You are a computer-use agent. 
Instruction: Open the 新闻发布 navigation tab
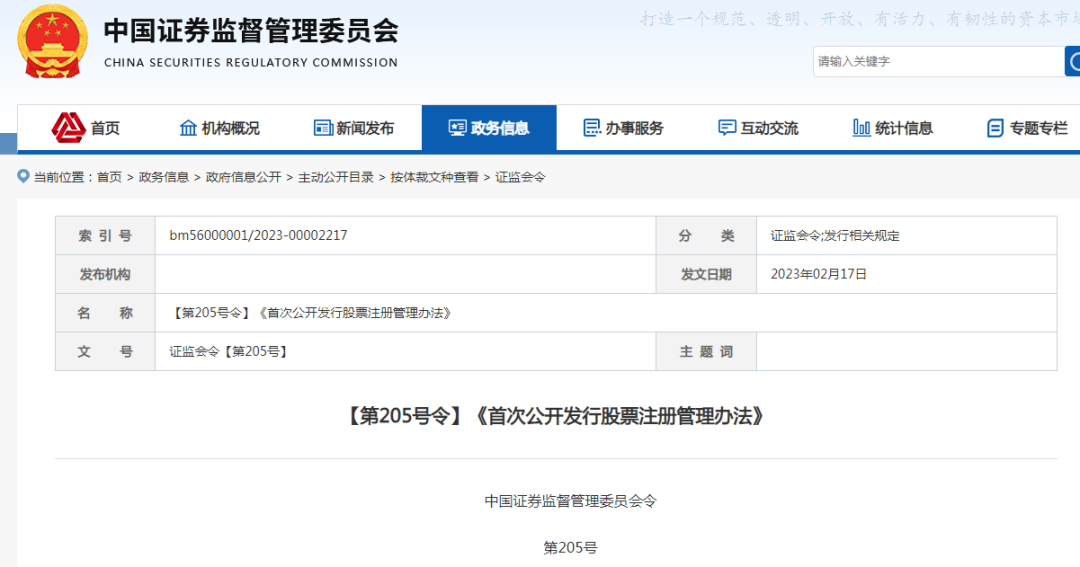tap(354, 127)
